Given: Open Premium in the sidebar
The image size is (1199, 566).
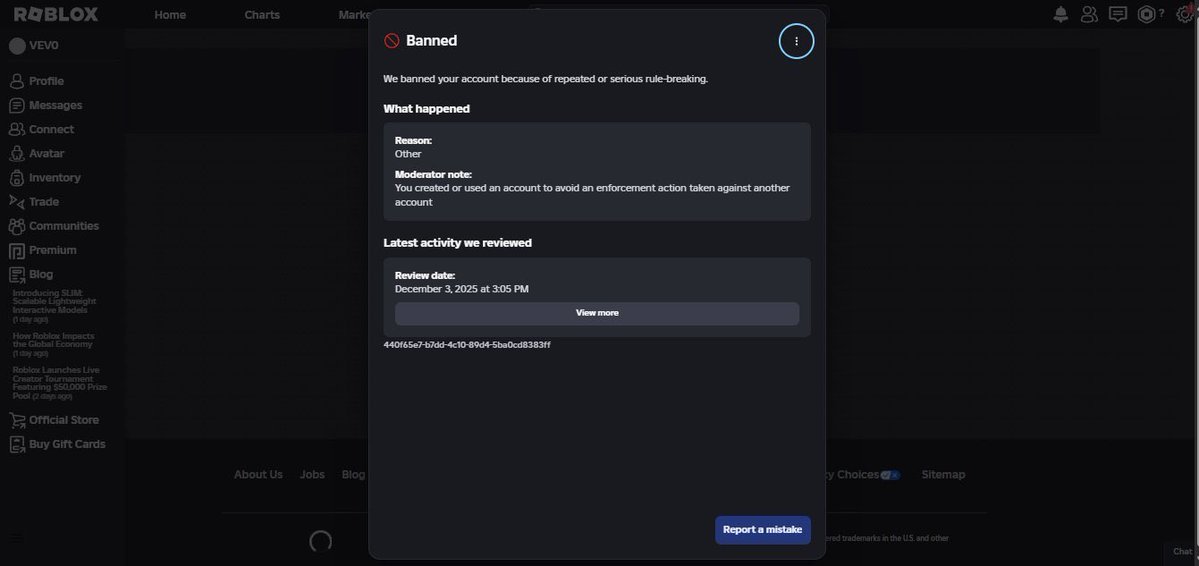Looking at the screenshot, I should pos(43,250).
